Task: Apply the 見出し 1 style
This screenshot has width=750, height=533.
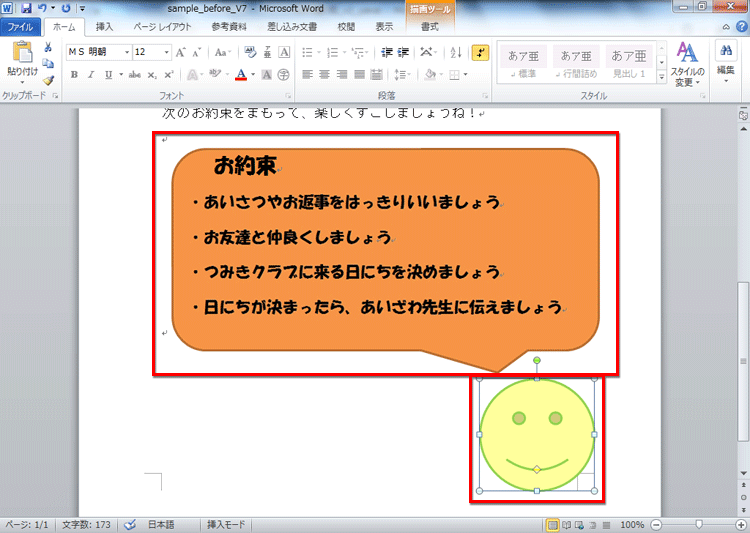Action: pos(629,63)
